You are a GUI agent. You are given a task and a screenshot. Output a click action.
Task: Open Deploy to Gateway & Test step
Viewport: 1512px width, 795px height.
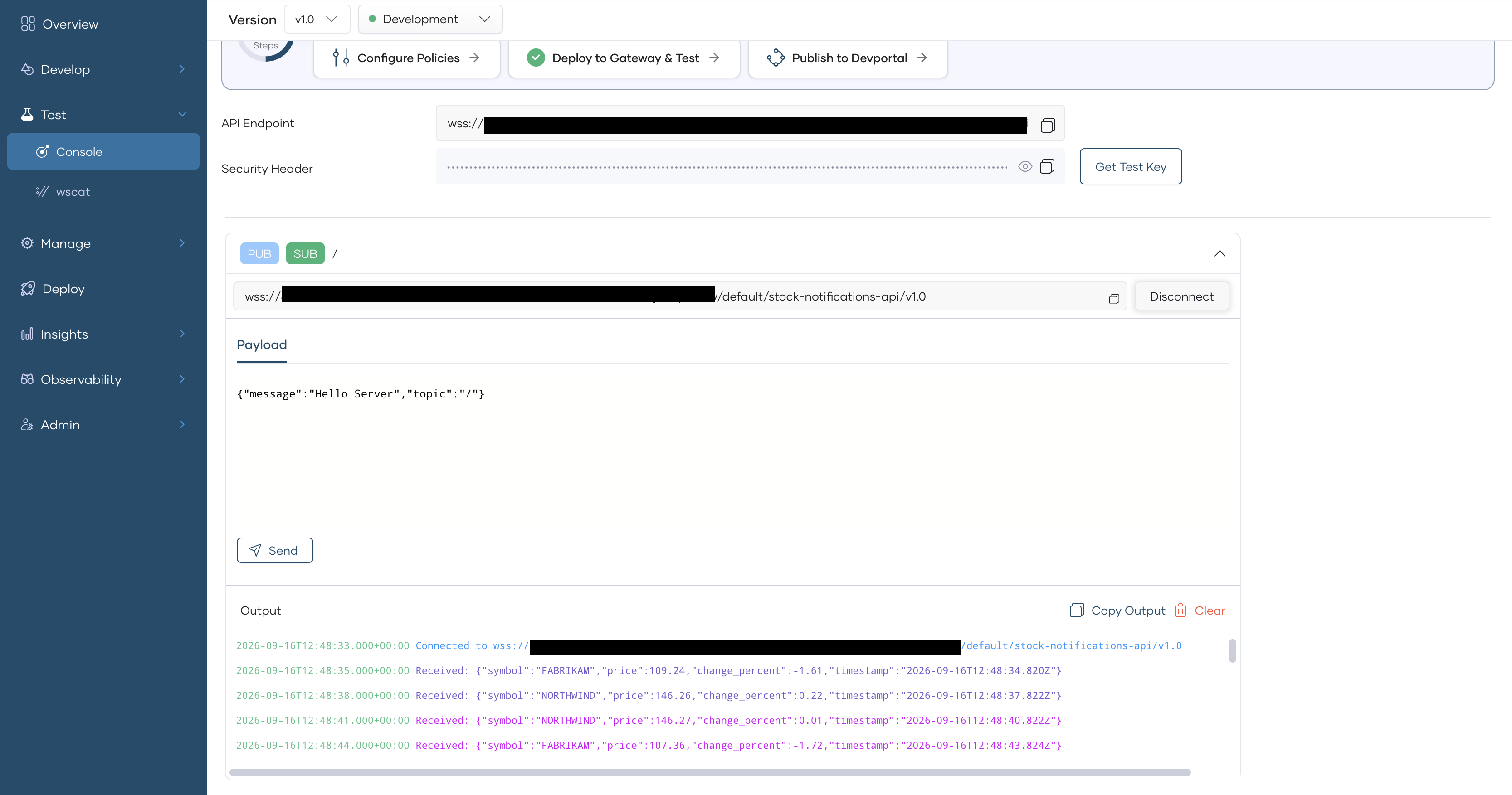click(624, 58)
